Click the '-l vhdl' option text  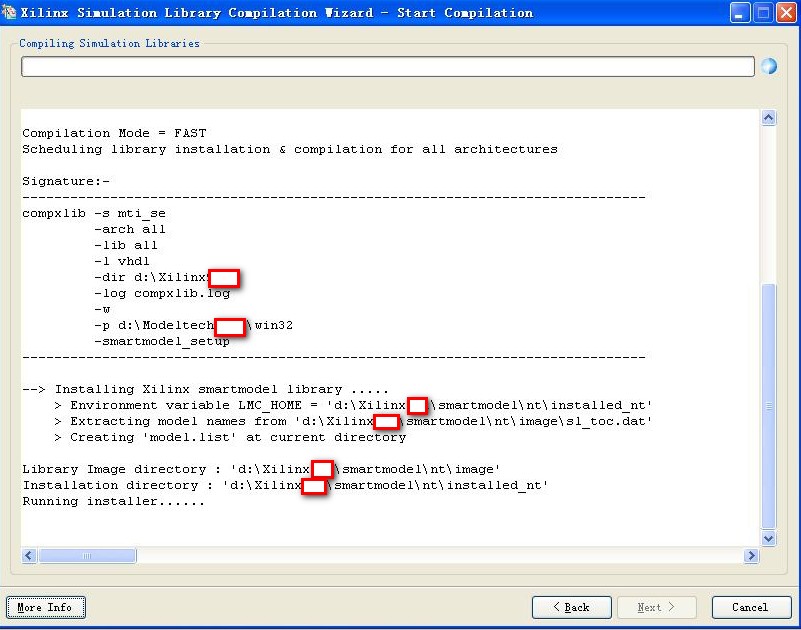[122, 261]
